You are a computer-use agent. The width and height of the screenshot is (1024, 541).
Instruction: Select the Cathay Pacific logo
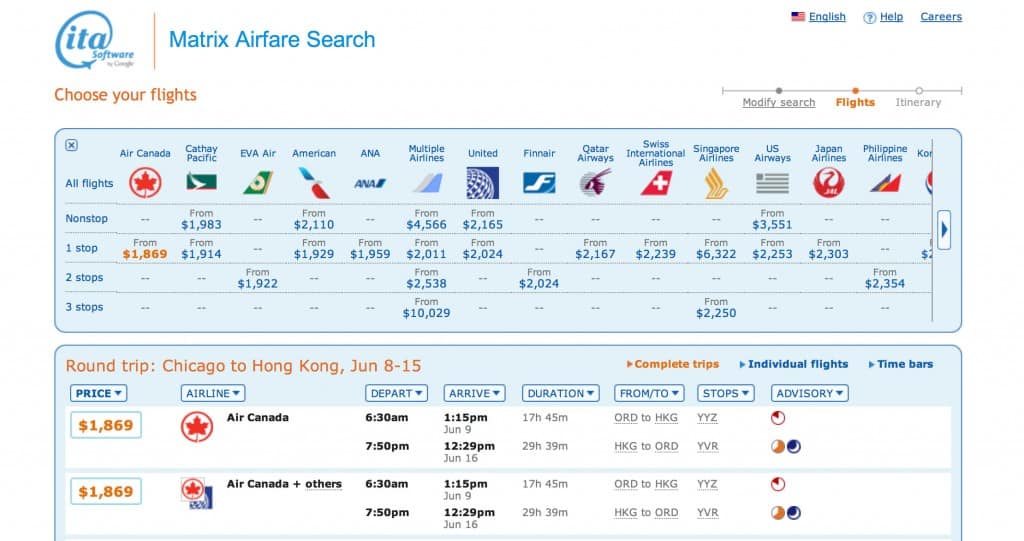tap(201, 182)
